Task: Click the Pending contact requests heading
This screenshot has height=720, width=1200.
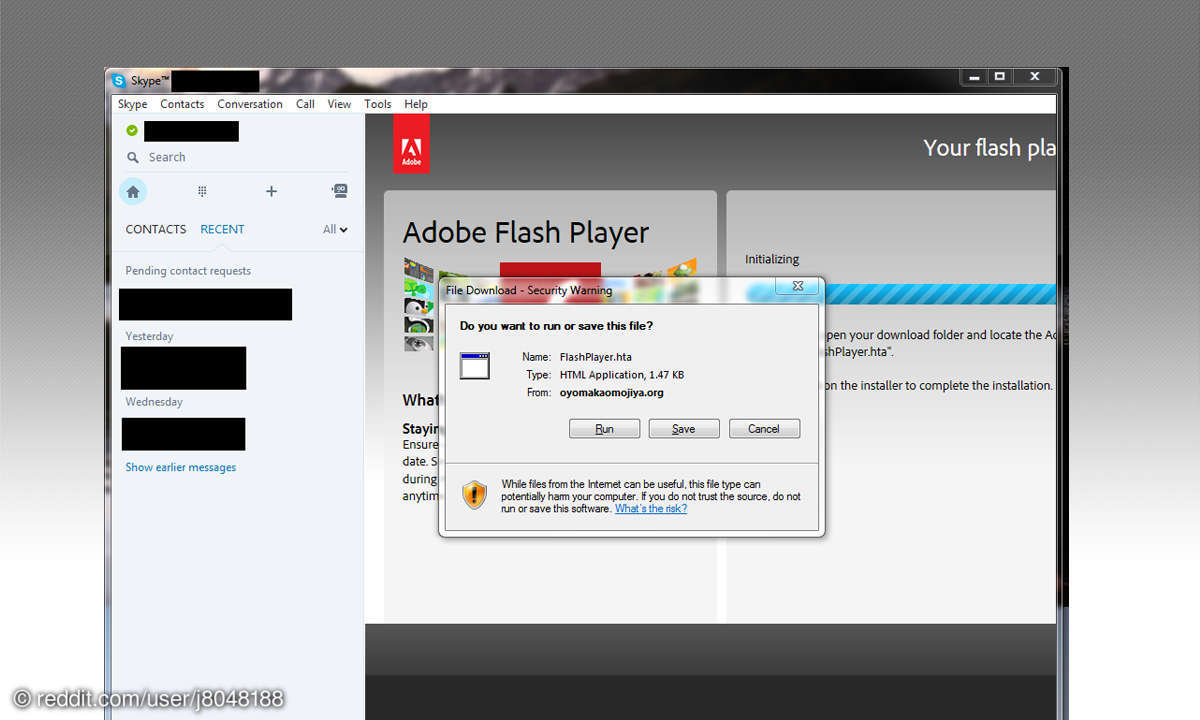Action: pos(188,271)
